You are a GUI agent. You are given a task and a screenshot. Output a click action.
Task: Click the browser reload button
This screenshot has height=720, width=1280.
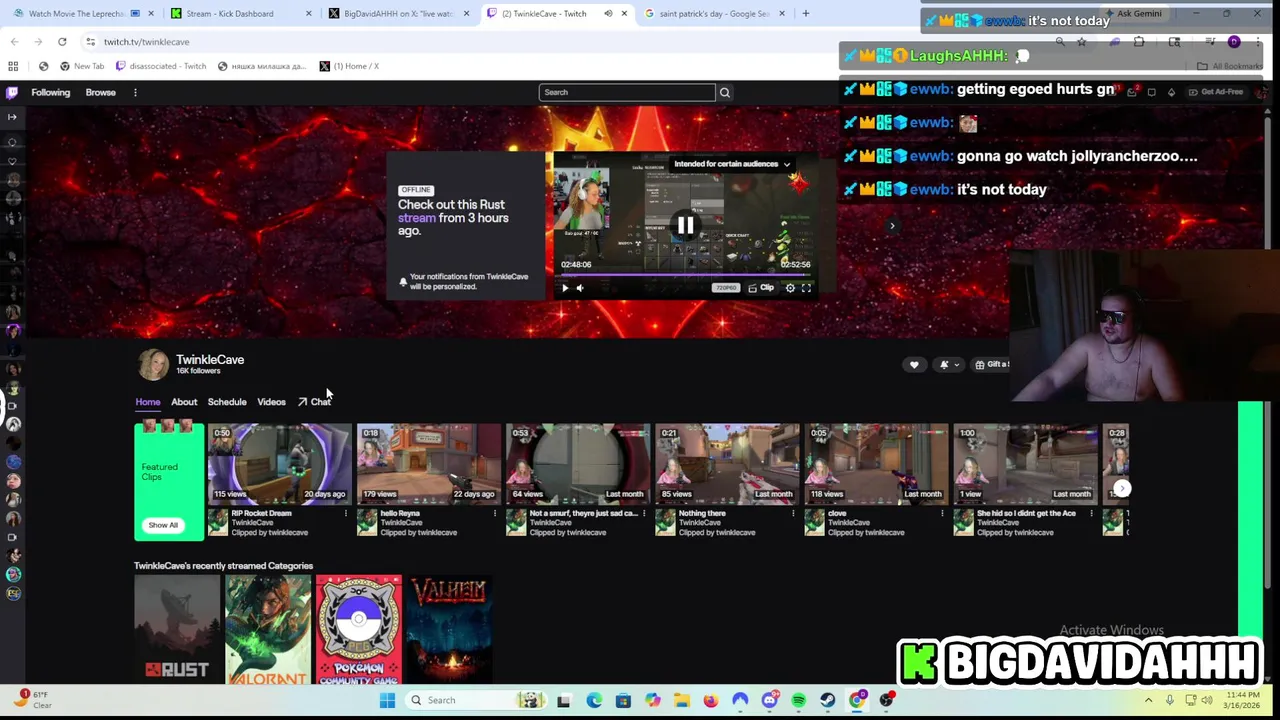(62, 41)
